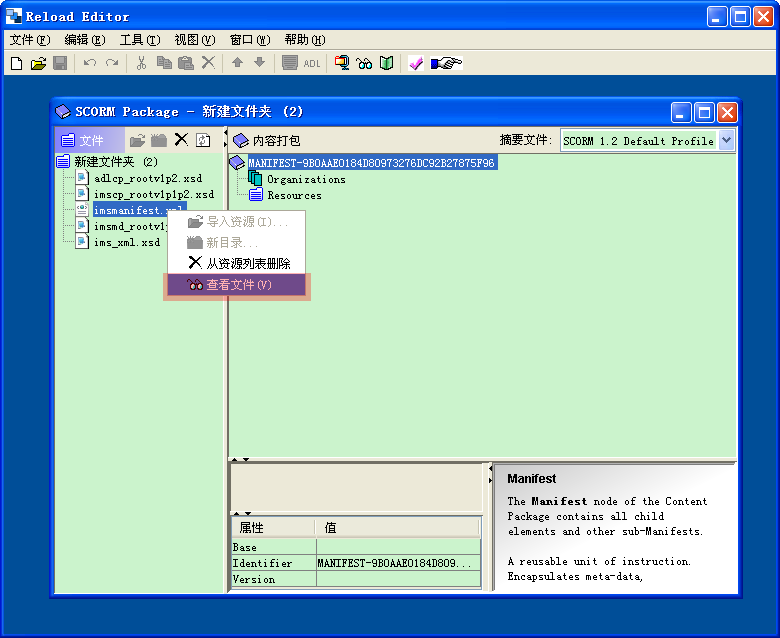Click the ADL toolbar button
The width and height of the screenshot is (780, 638).
[x=312, y=63]
